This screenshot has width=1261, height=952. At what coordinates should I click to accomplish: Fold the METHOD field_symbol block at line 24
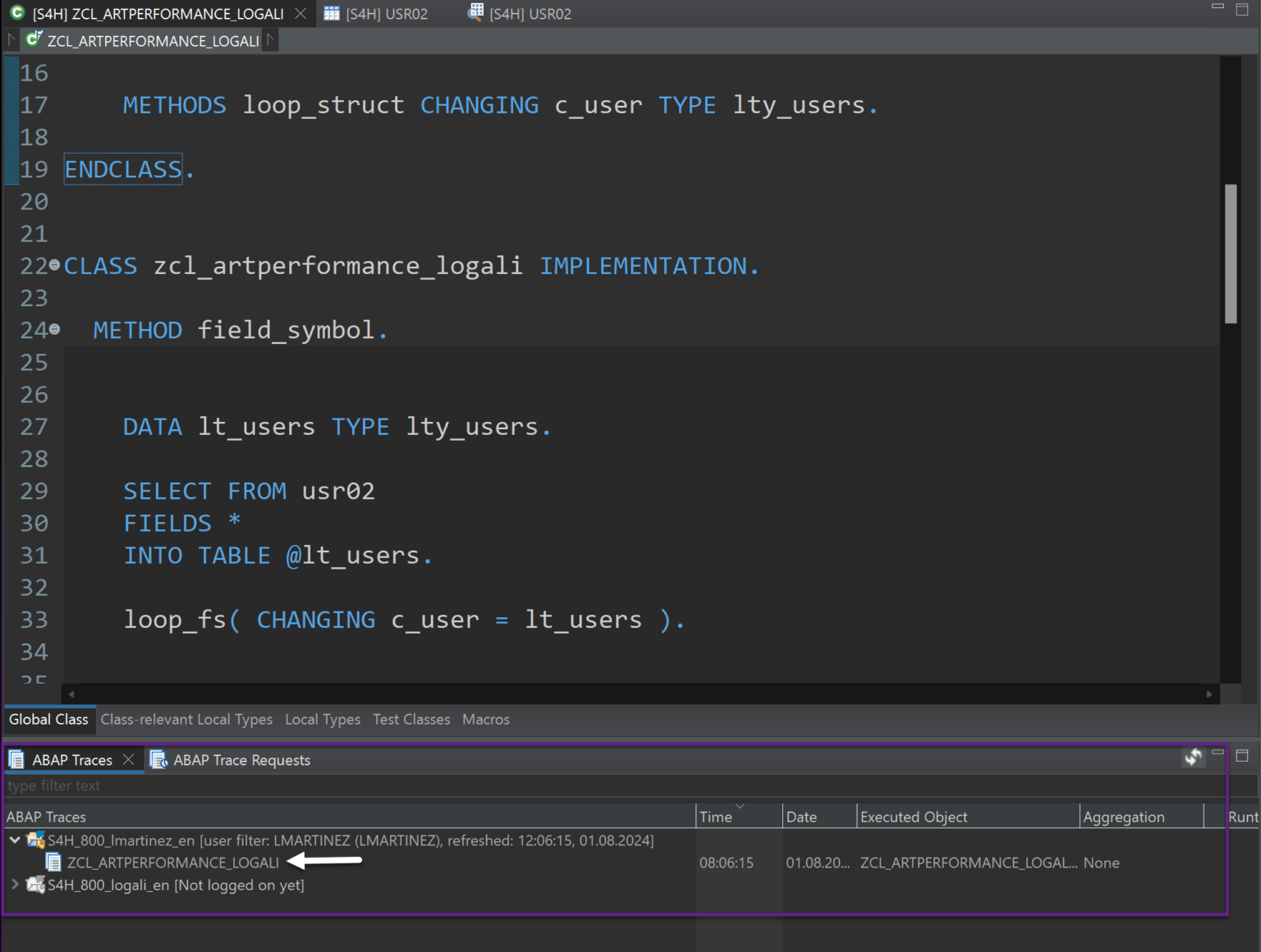[x=54, y=329]
